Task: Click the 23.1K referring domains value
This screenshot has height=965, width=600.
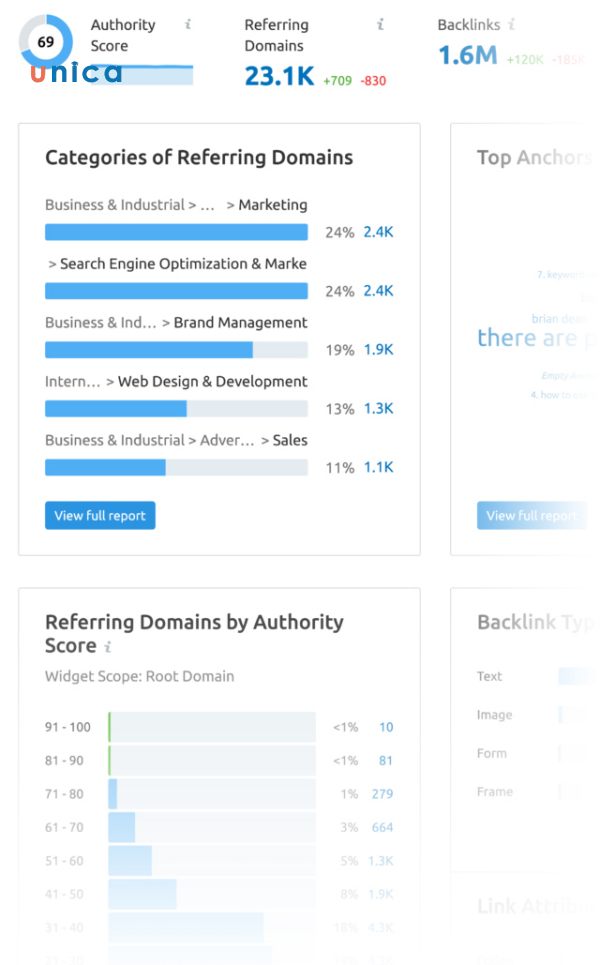Action: [x=279, y=76]
